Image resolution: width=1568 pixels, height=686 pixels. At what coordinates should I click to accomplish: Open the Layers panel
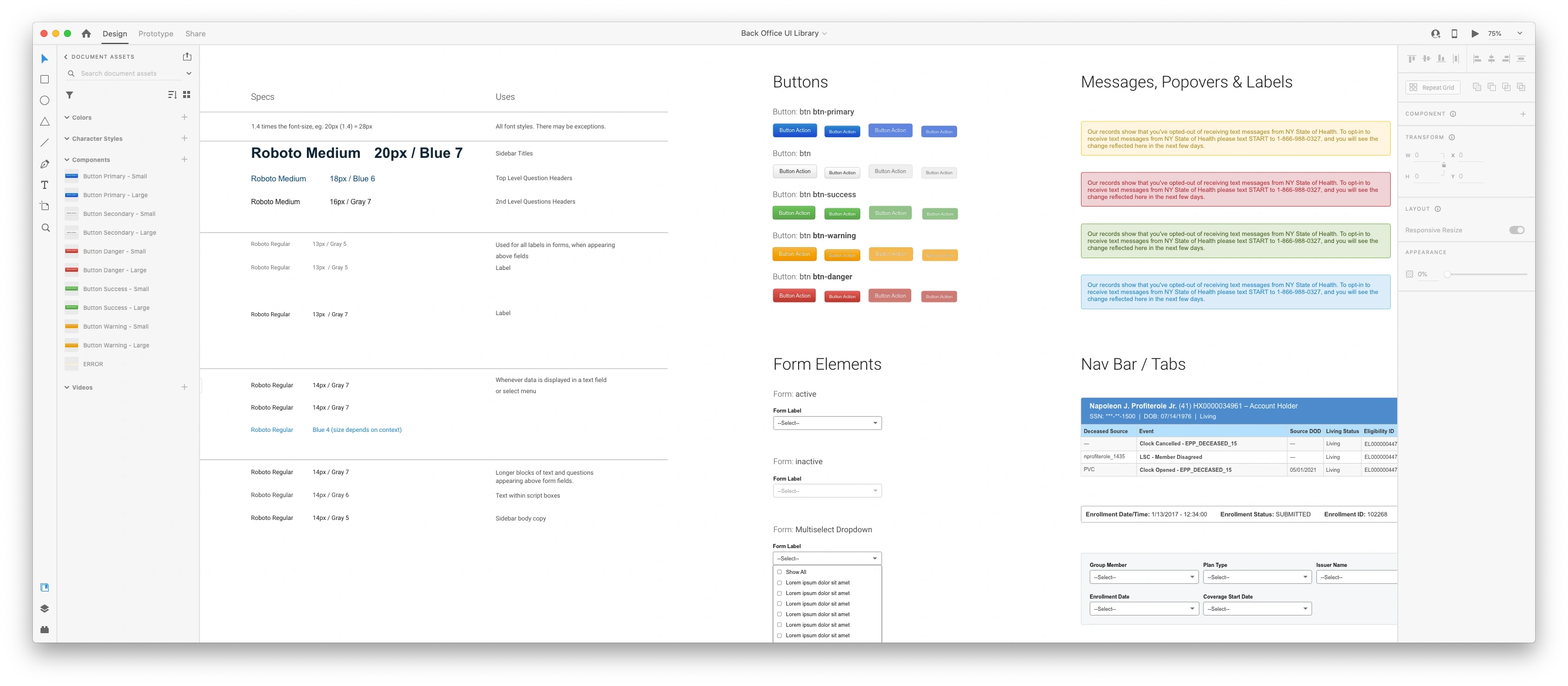pos(45,607)
